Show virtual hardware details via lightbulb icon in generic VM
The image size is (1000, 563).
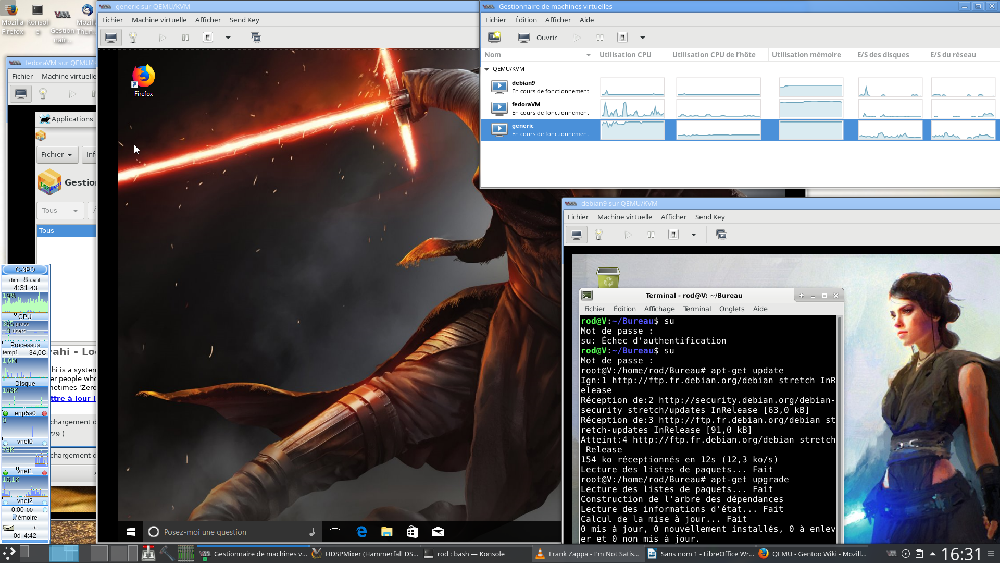coord(133,38)
